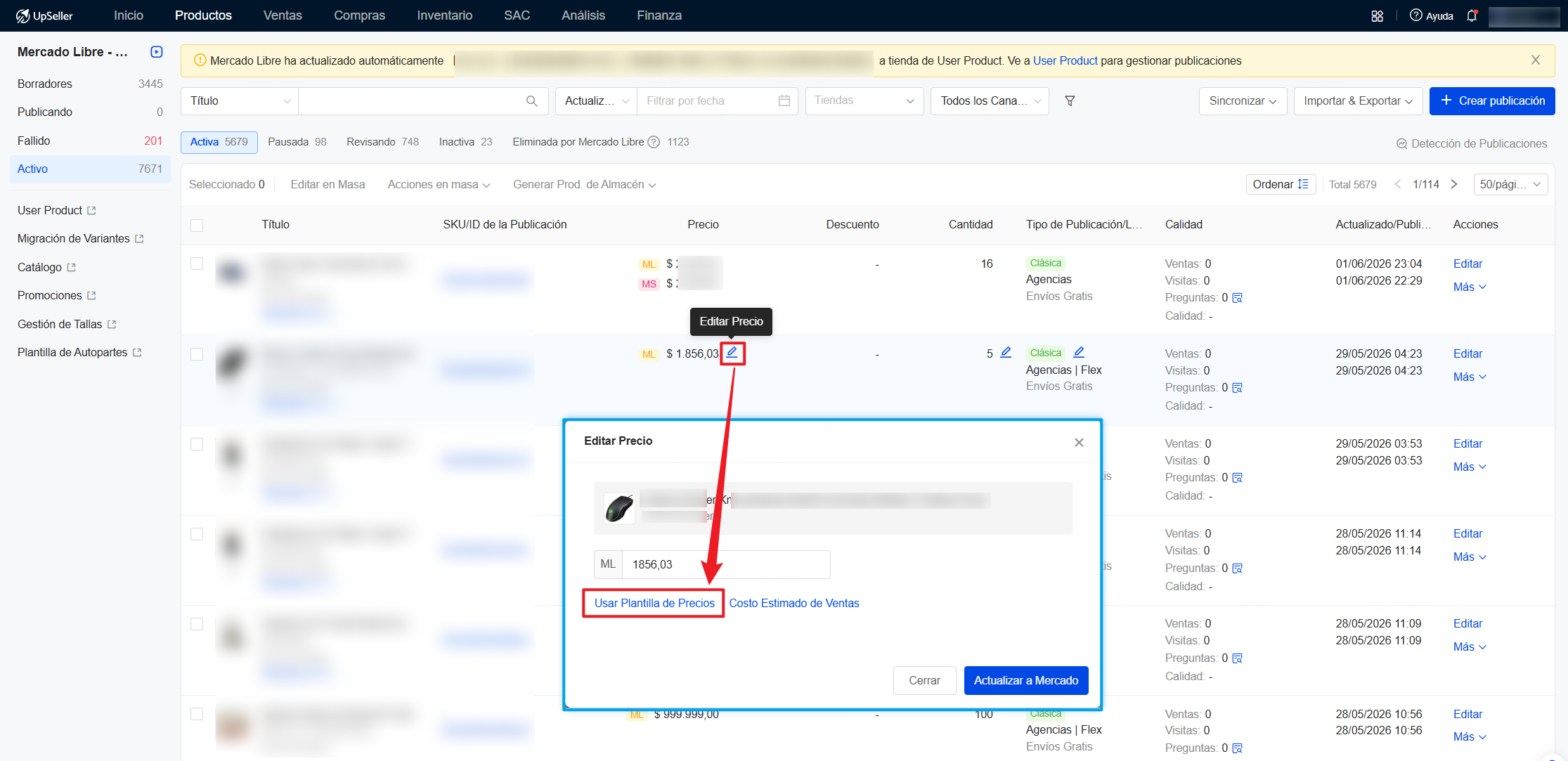The image size is (1568, 761).
Task: Open the calendar date picker icon
Action: [784, 101]
